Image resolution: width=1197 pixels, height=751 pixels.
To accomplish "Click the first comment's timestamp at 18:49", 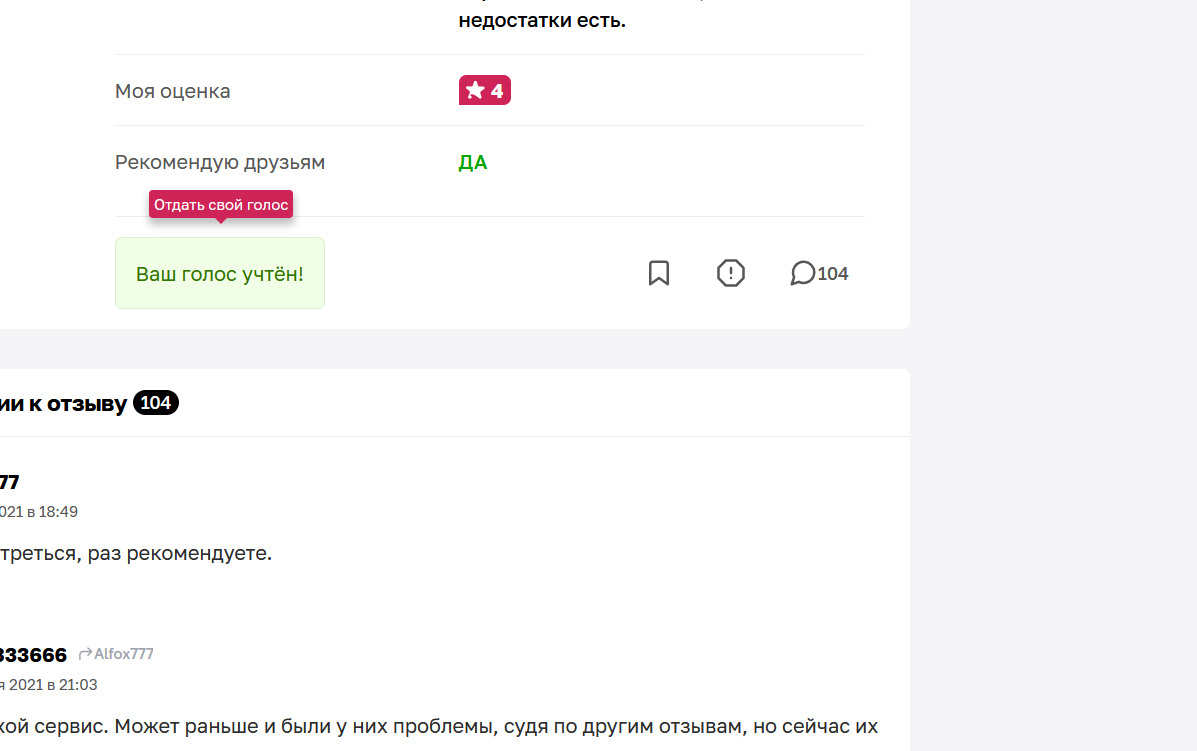I will pyautogui.click(x=39, y=512).
